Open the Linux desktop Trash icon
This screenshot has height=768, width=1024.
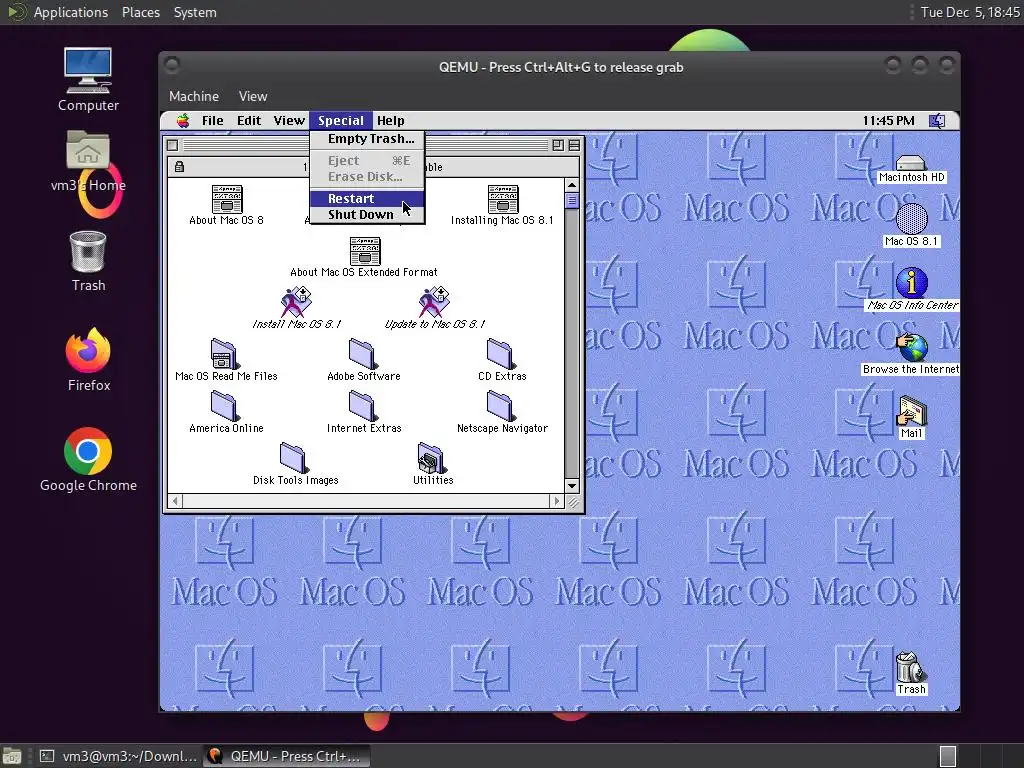point(88,251)
